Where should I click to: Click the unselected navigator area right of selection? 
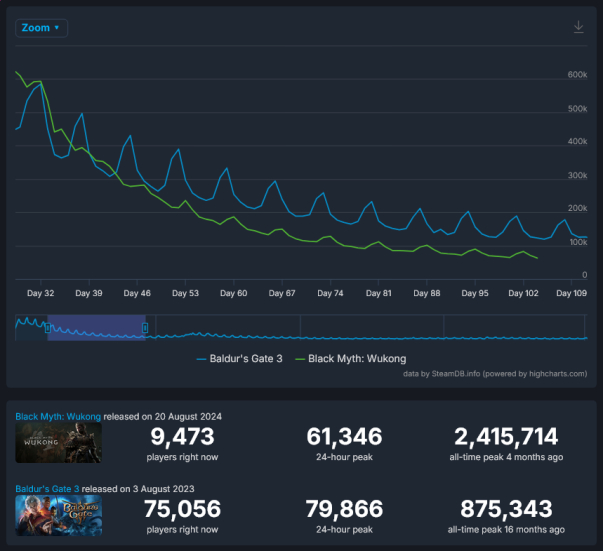[x=365, y=328]
